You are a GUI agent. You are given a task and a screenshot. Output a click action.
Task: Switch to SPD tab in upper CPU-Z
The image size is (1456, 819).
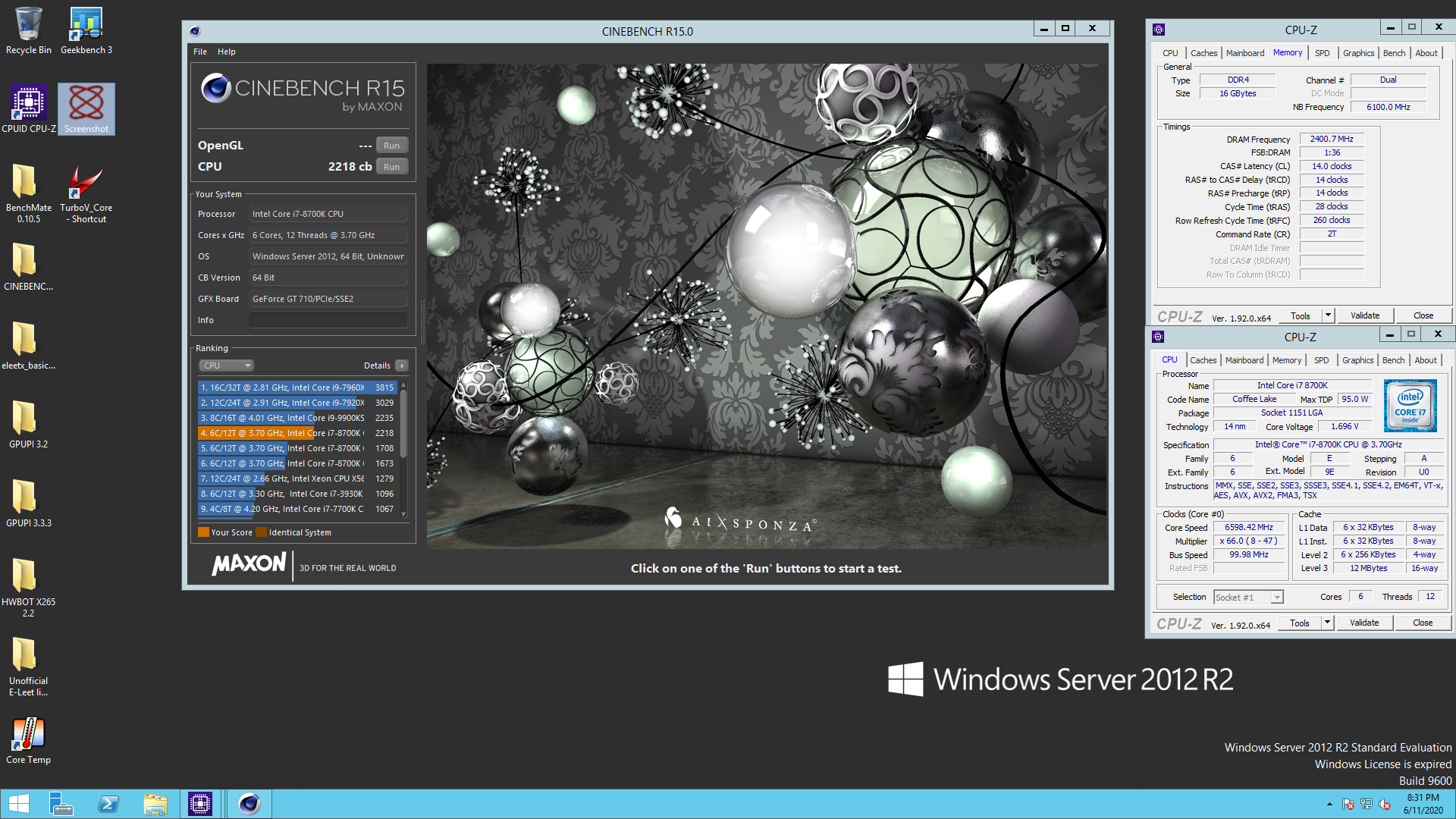(x=1322, y=53)
